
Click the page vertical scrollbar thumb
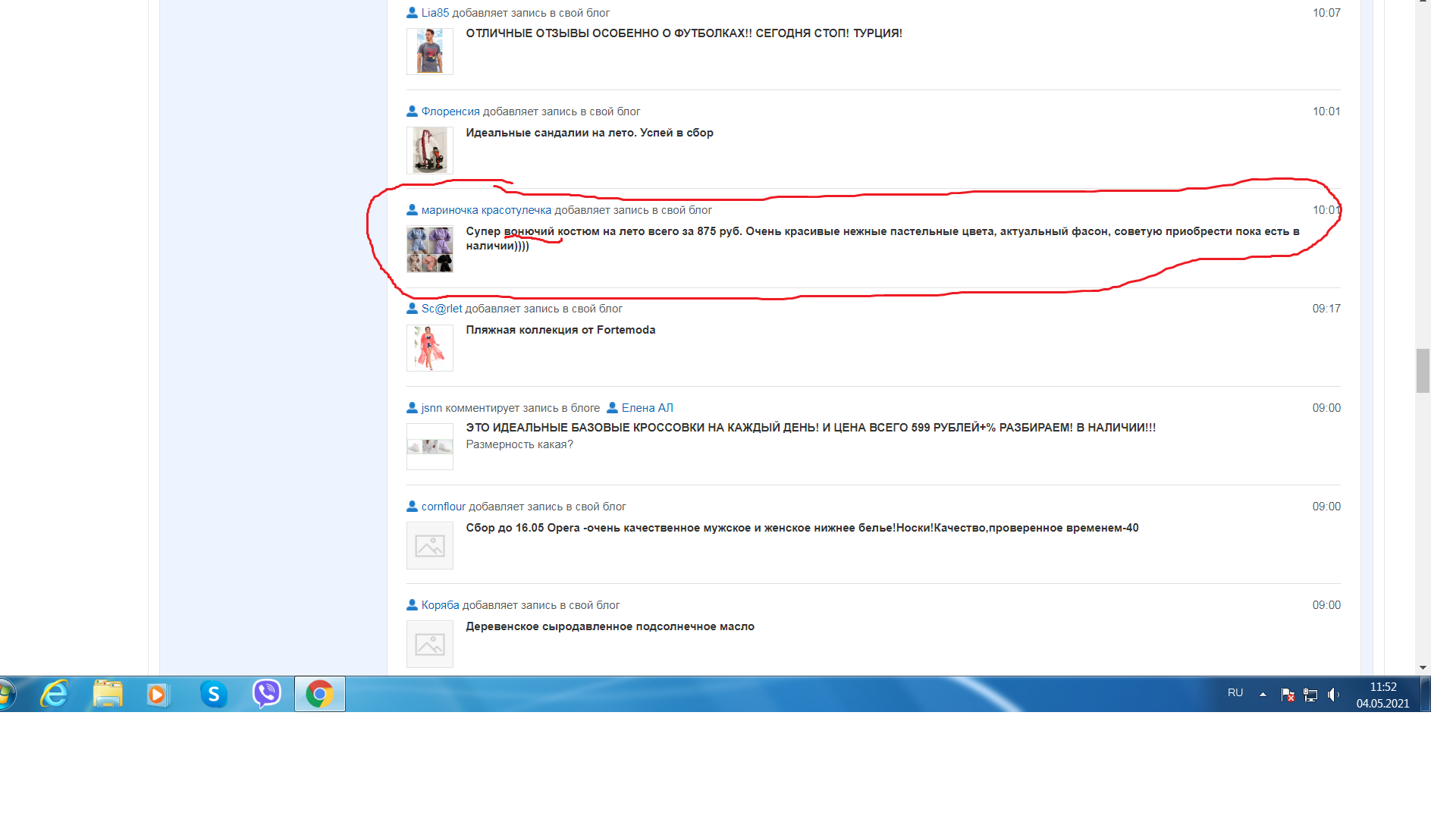point(1423,371)
